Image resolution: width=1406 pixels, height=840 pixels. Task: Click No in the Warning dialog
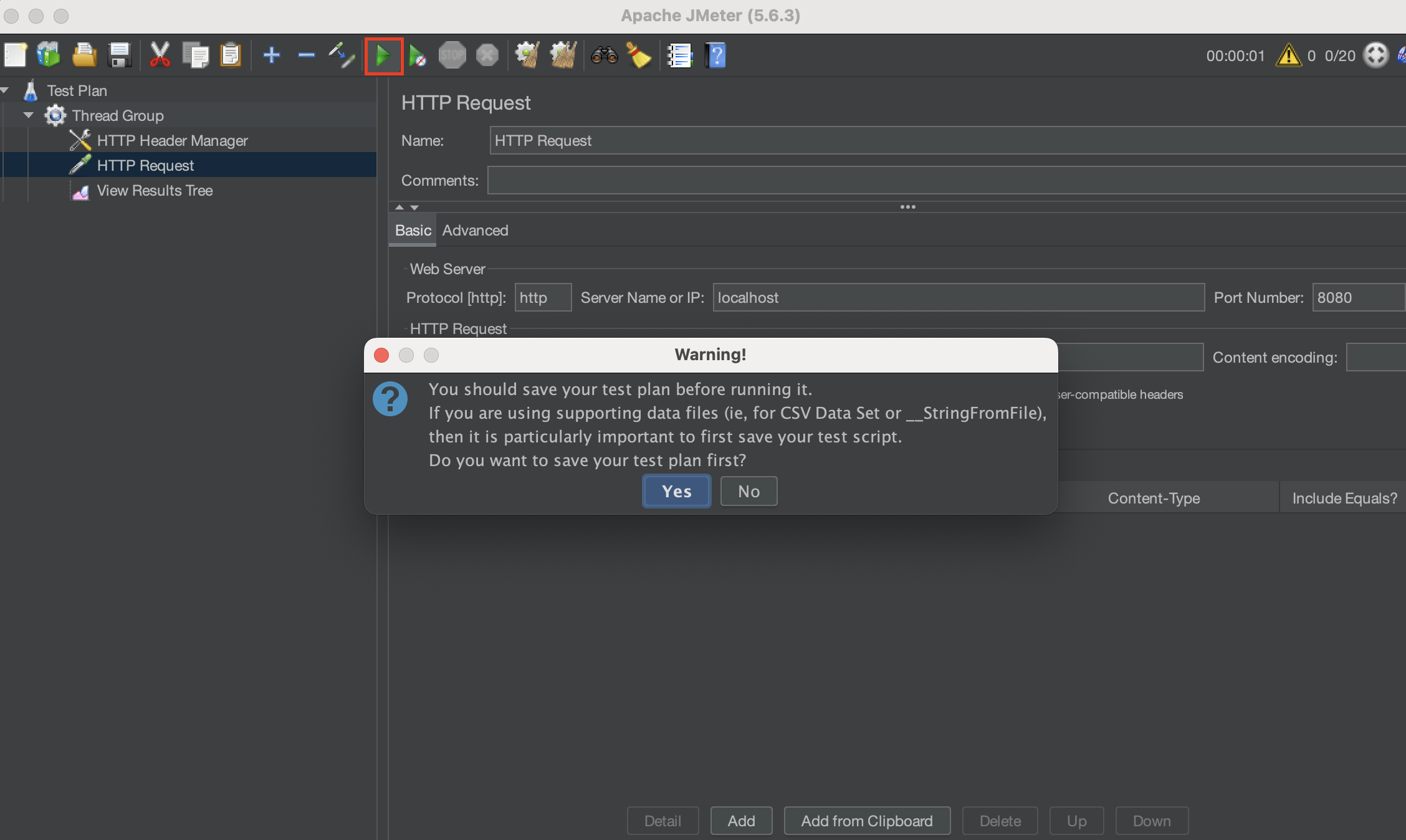click(x=748, y=492)
